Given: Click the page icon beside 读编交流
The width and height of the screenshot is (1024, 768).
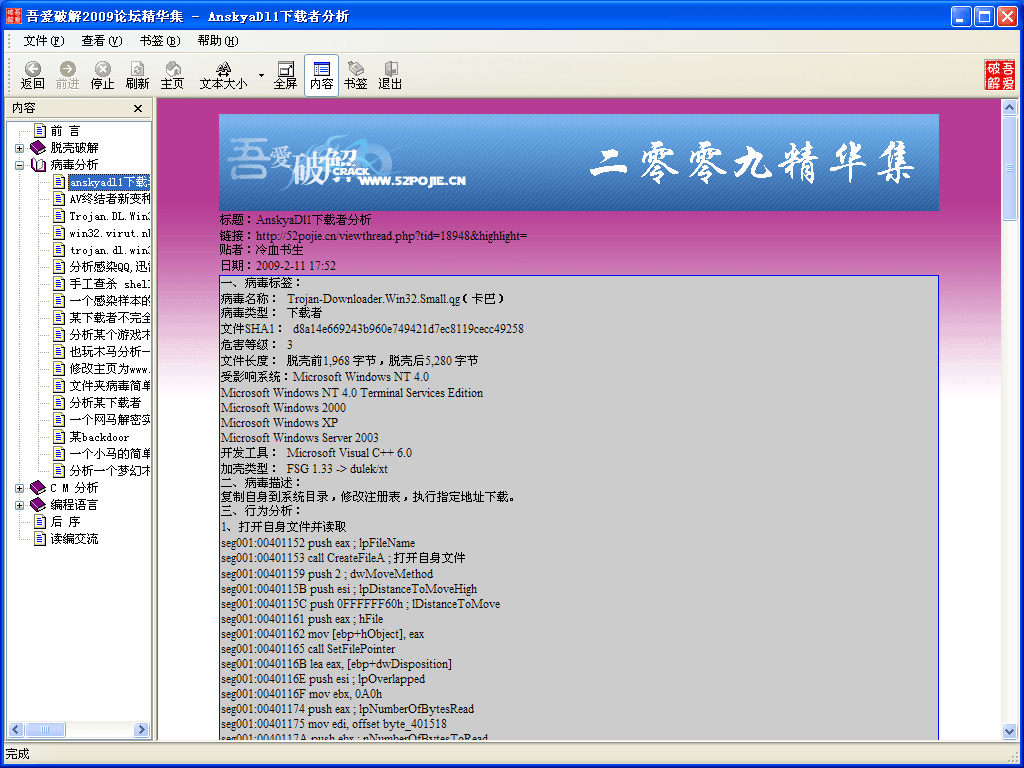Looking at the screenshot, I should (x=40, y=539).
